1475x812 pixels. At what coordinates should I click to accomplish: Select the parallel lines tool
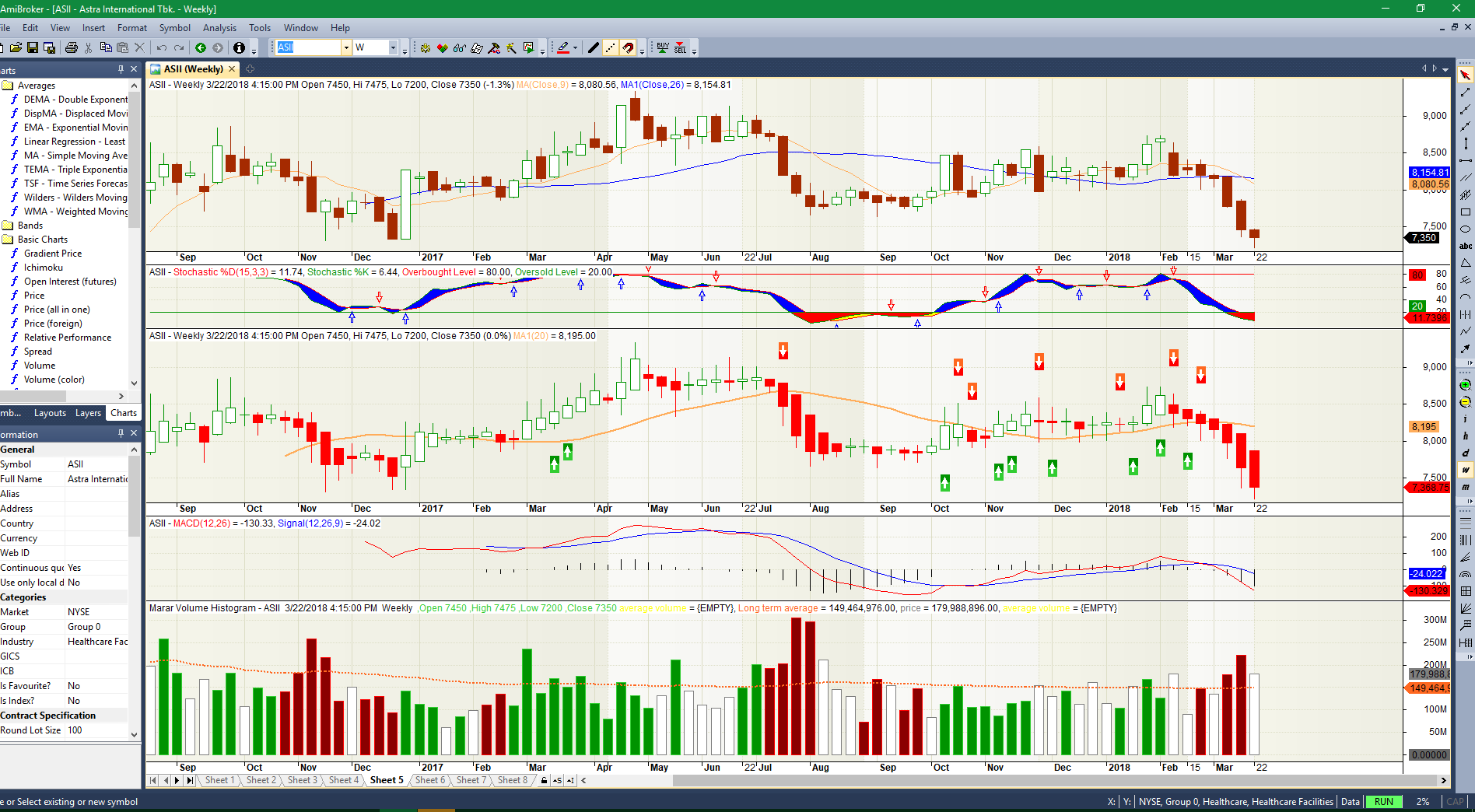[x=1466, y=178]
